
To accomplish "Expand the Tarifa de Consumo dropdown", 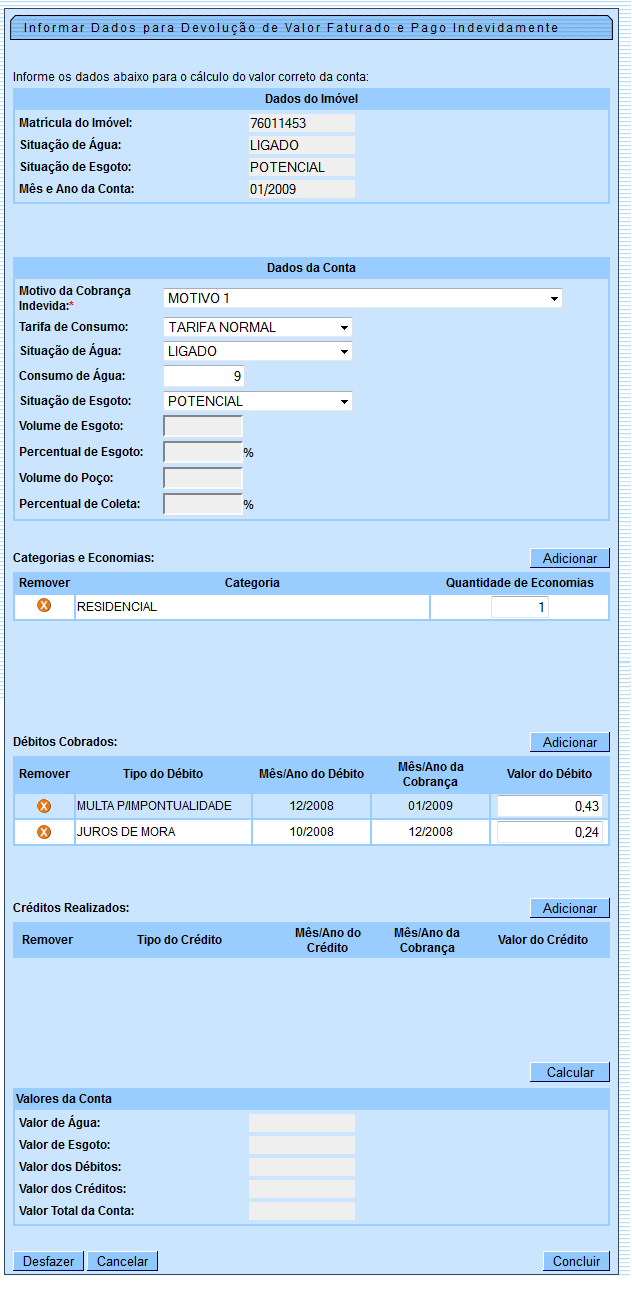I will click(257, 327).
